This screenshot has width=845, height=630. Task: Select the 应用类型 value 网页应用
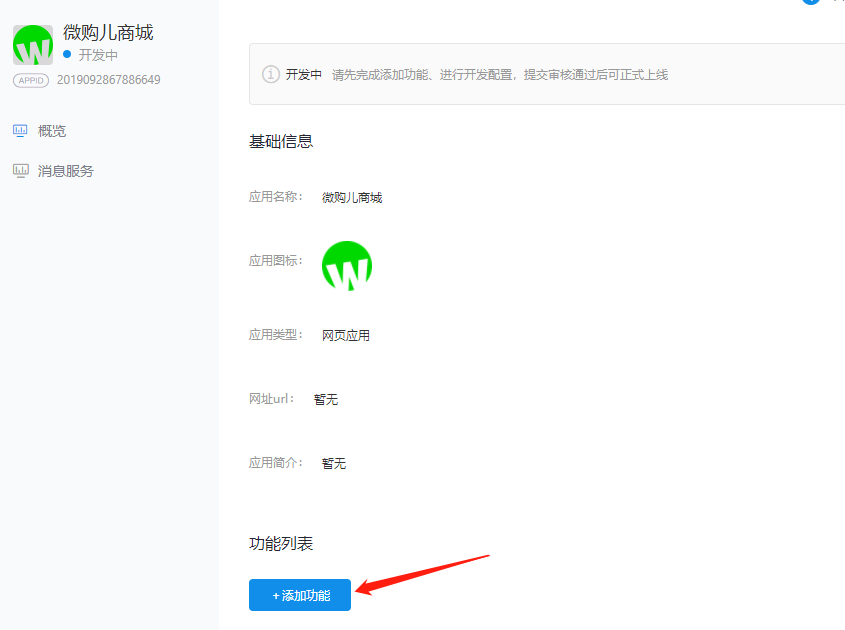click(x=346, y=335)
